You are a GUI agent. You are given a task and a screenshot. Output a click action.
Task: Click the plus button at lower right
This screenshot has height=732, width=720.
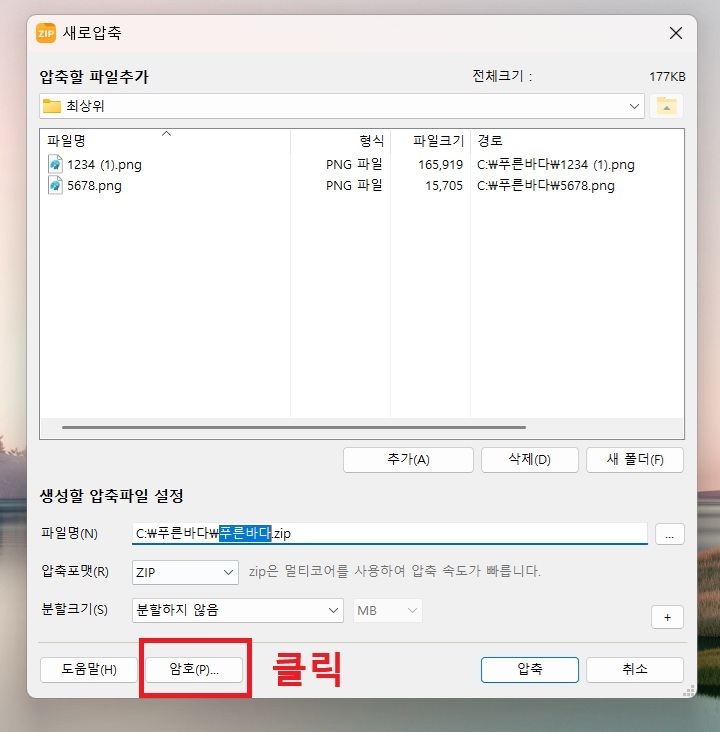pos(668,618)
